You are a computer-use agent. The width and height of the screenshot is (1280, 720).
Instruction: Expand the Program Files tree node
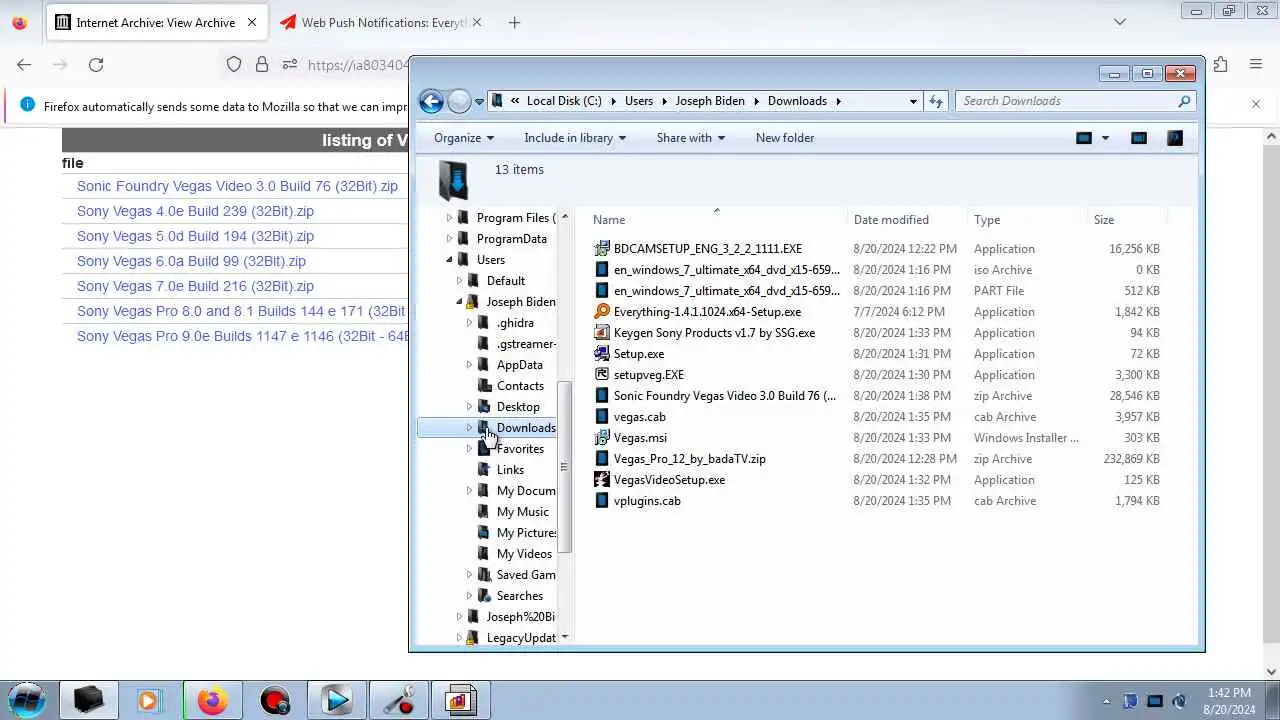(450, 218)
